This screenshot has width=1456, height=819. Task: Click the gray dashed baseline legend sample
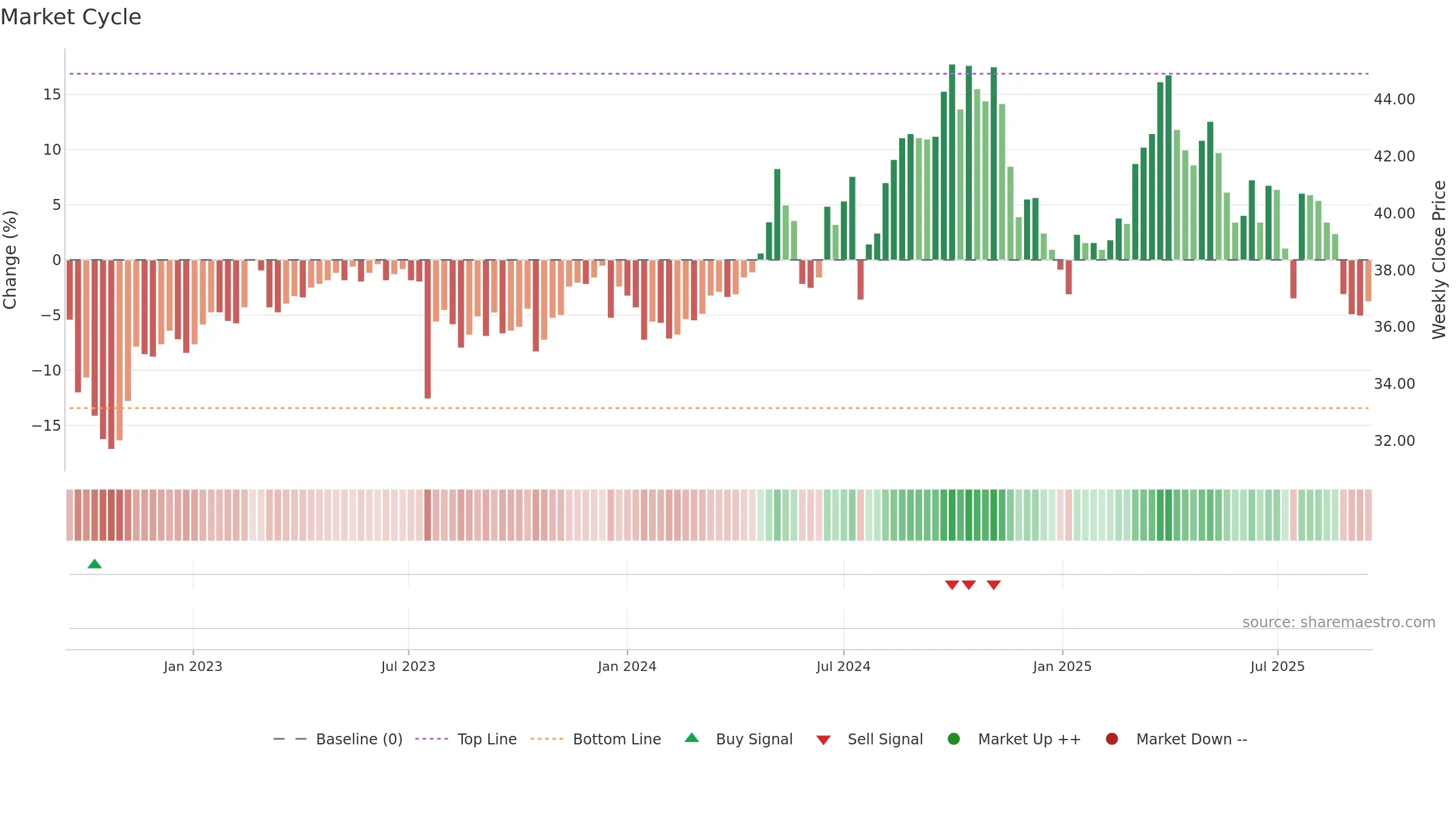click(290, 739)
